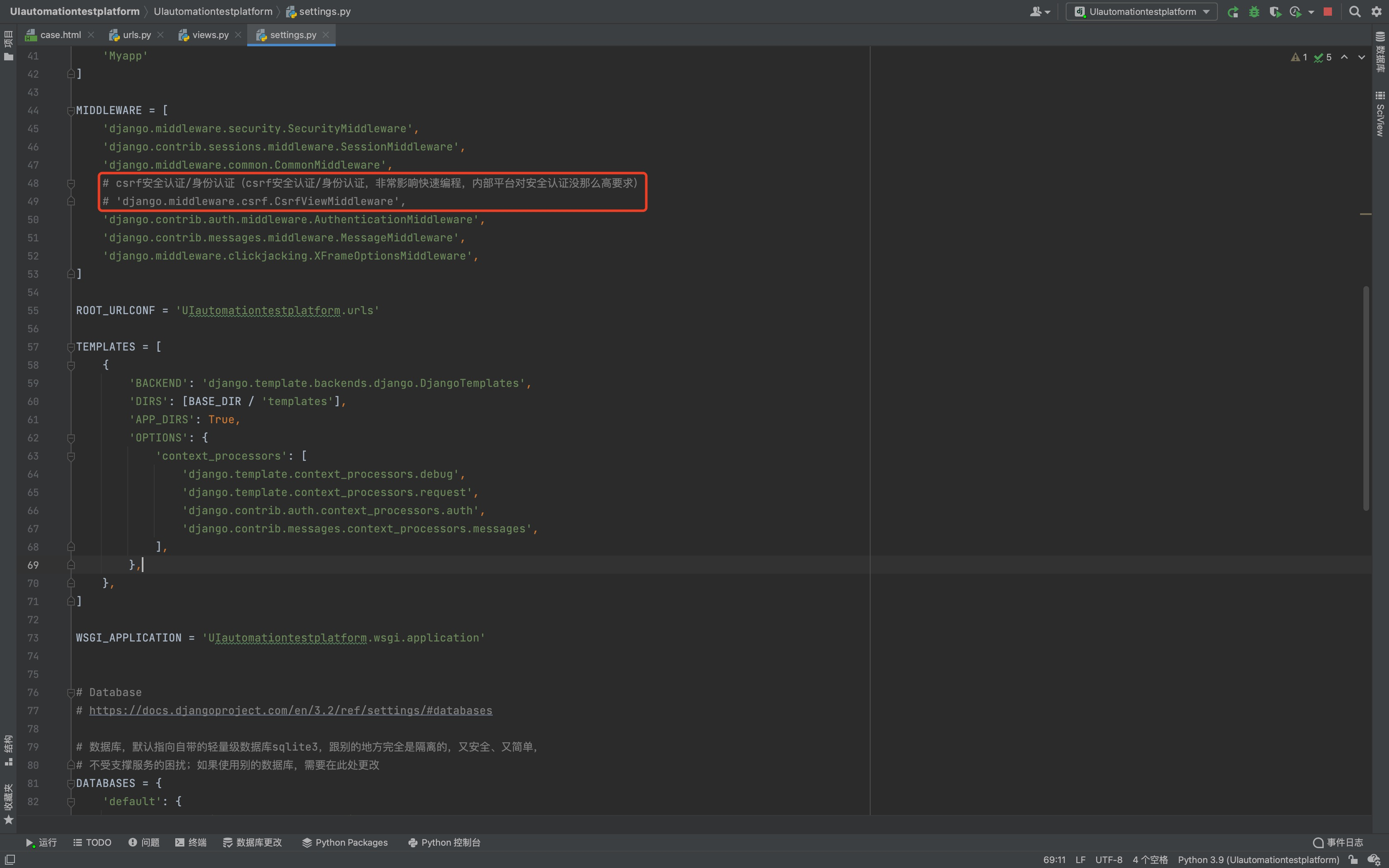Expand the profiler run options arrow
The image size is (1389, 868).
[x=1311, y=12]
